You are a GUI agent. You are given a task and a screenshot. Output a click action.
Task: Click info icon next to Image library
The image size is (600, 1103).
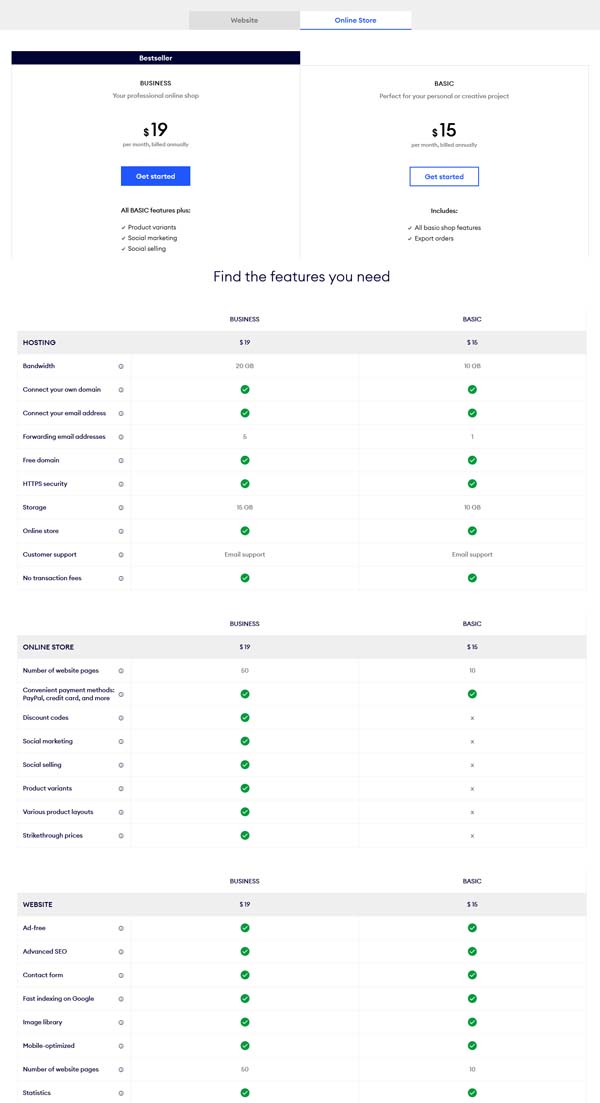click(121, 1022)
